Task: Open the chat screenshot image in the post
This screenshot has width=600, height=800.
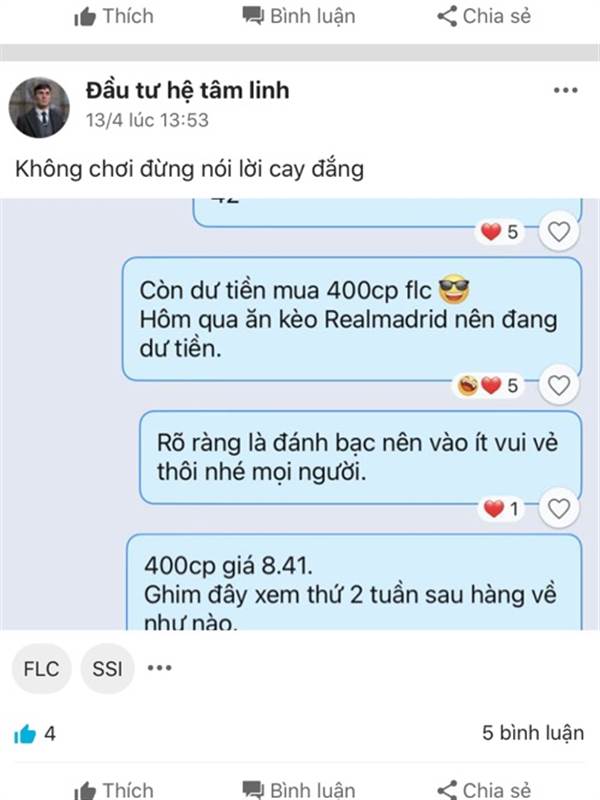Action: click(300, 414)
